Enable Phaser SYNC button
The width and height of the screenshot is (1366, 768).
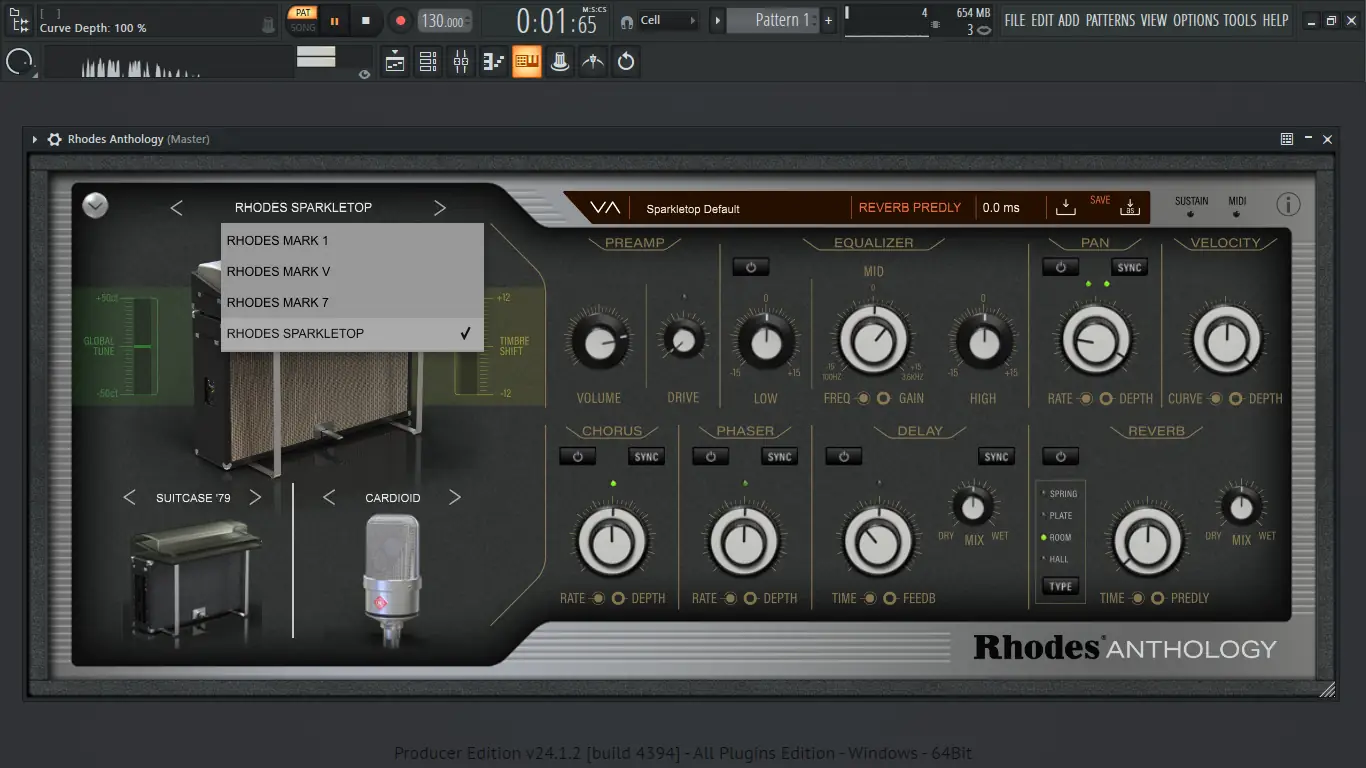[x=779, y=456]
